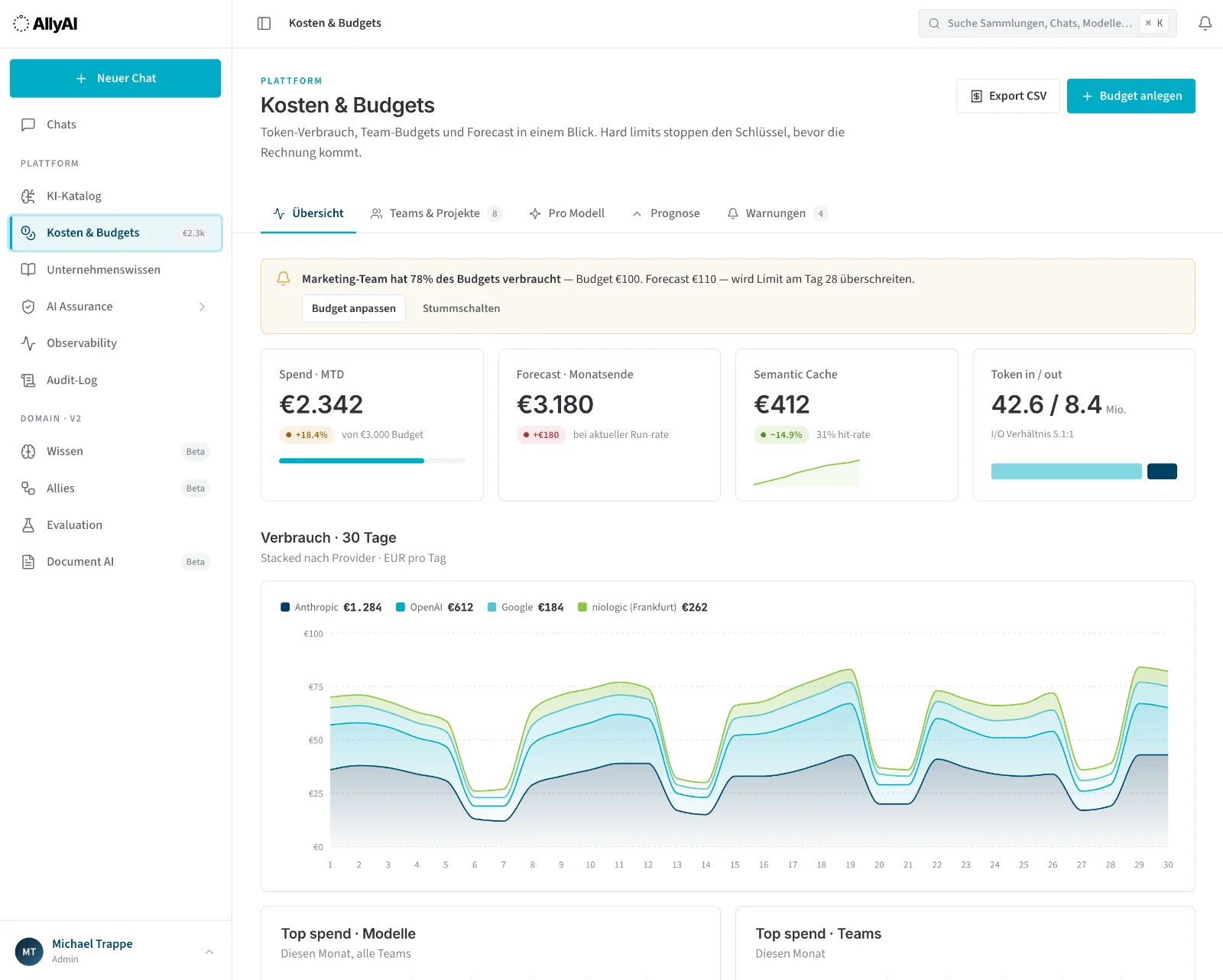Screen dimensions: 1223x980
Task: Click the Spend MTD budget progress bar
Action: (371, 461)
